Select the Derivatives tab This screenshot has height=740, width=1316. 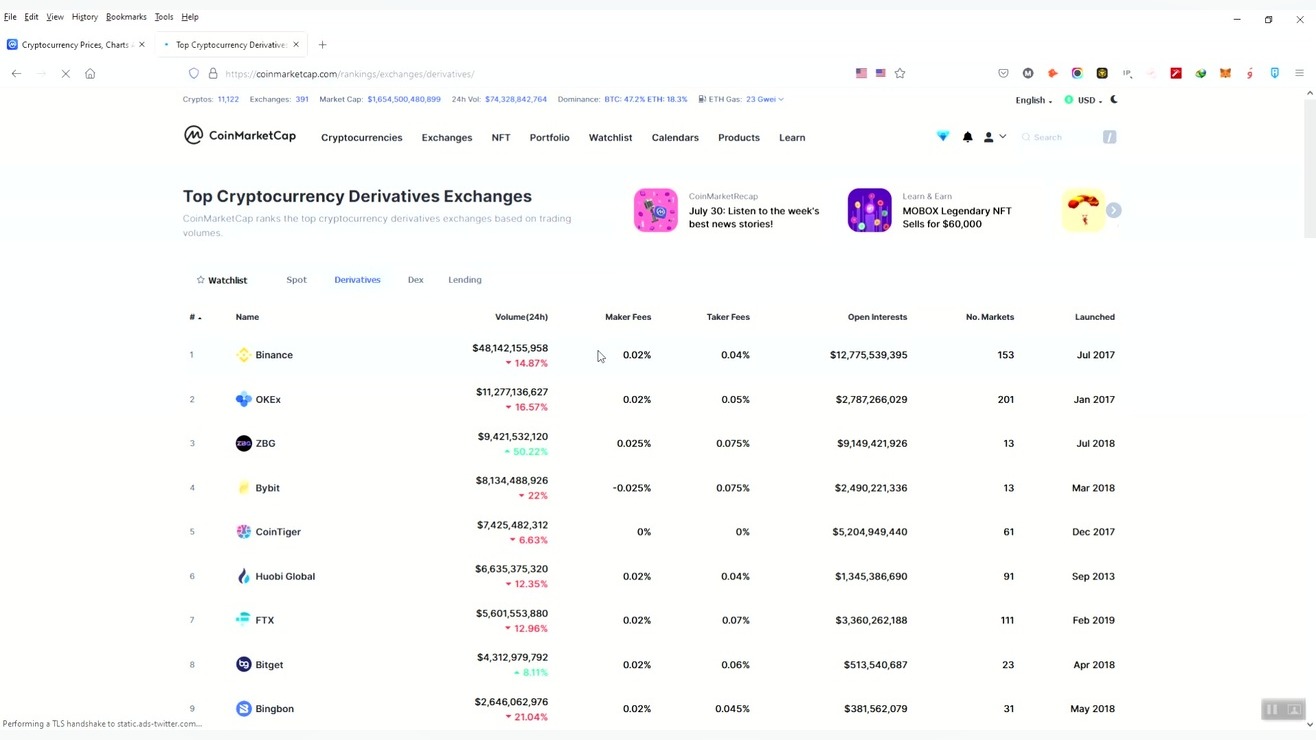point(357,280)
